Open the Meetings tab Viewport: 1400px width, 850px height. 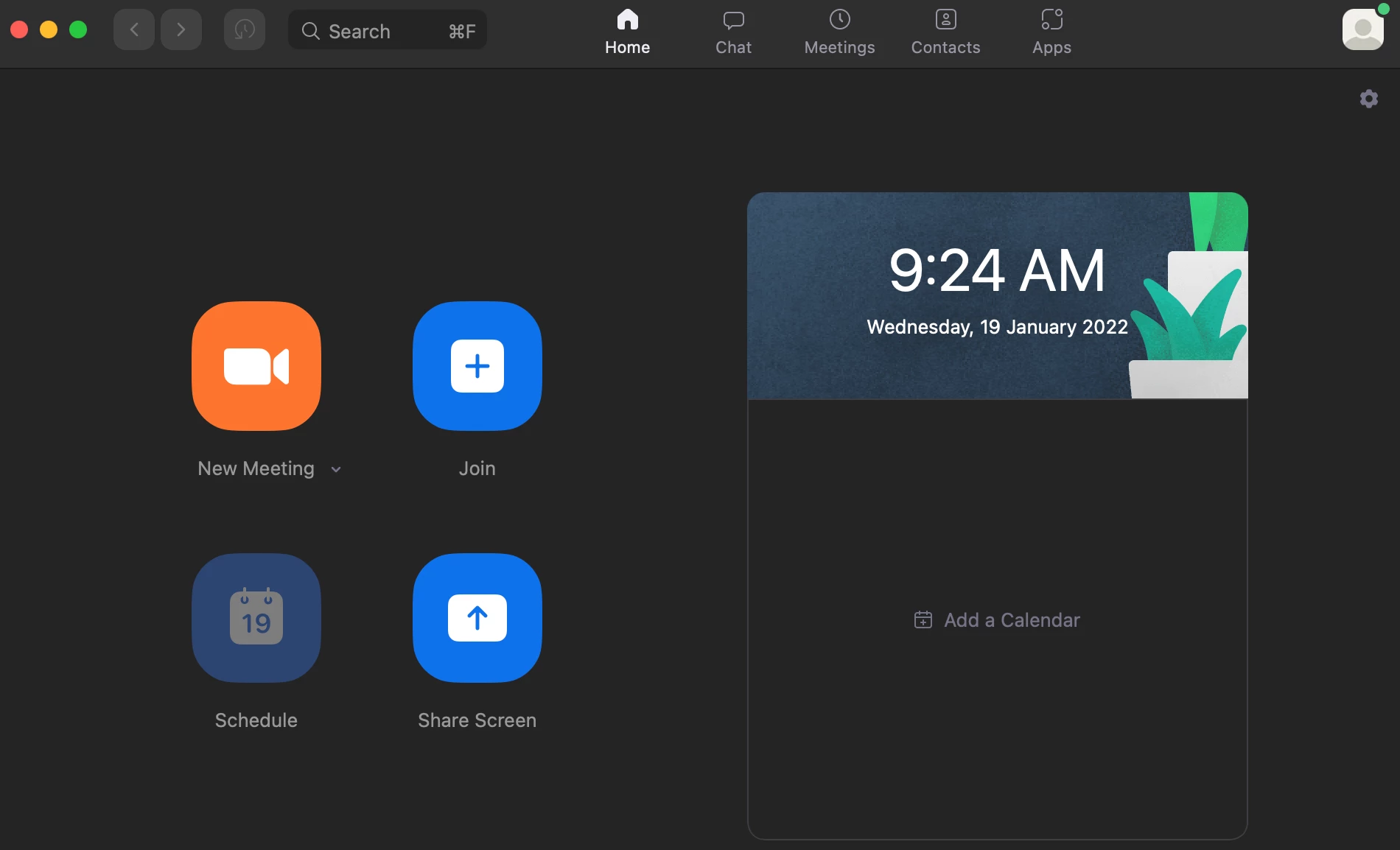pyautogui.click(x=840, y=32)
